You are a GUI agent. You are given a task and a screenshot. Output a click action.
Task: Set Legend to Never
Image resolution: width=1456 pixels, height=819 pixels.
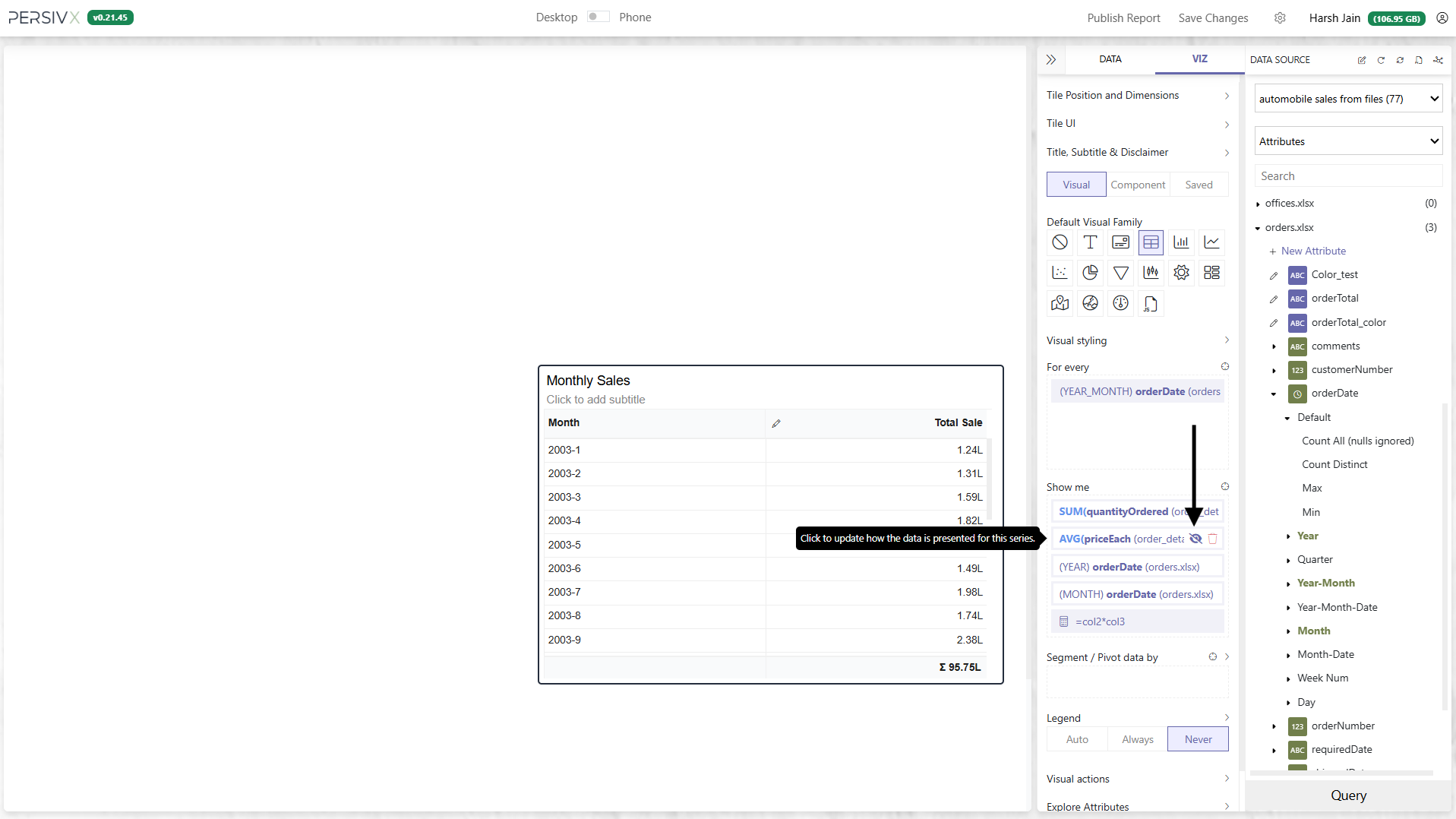[1198, 739]
